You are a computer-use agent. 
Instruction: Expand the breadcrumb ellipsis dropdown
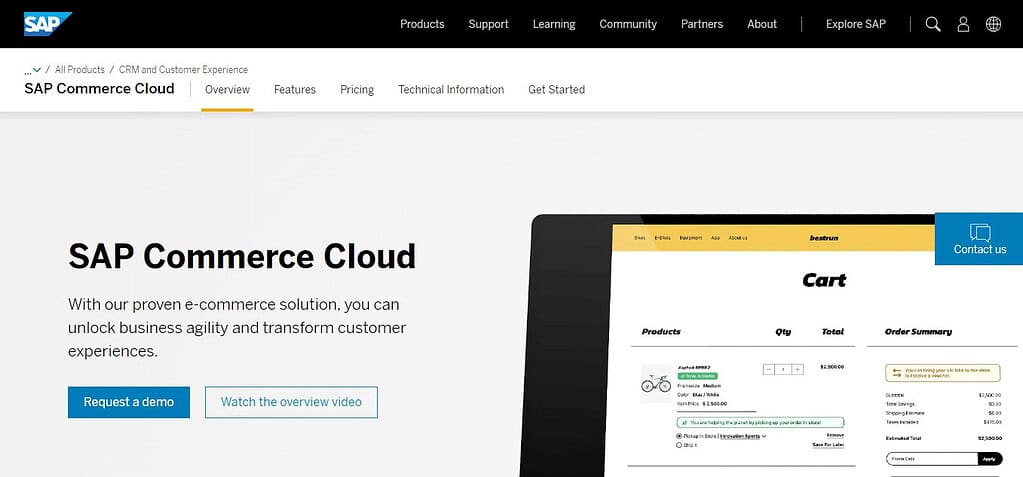(33, 70)
